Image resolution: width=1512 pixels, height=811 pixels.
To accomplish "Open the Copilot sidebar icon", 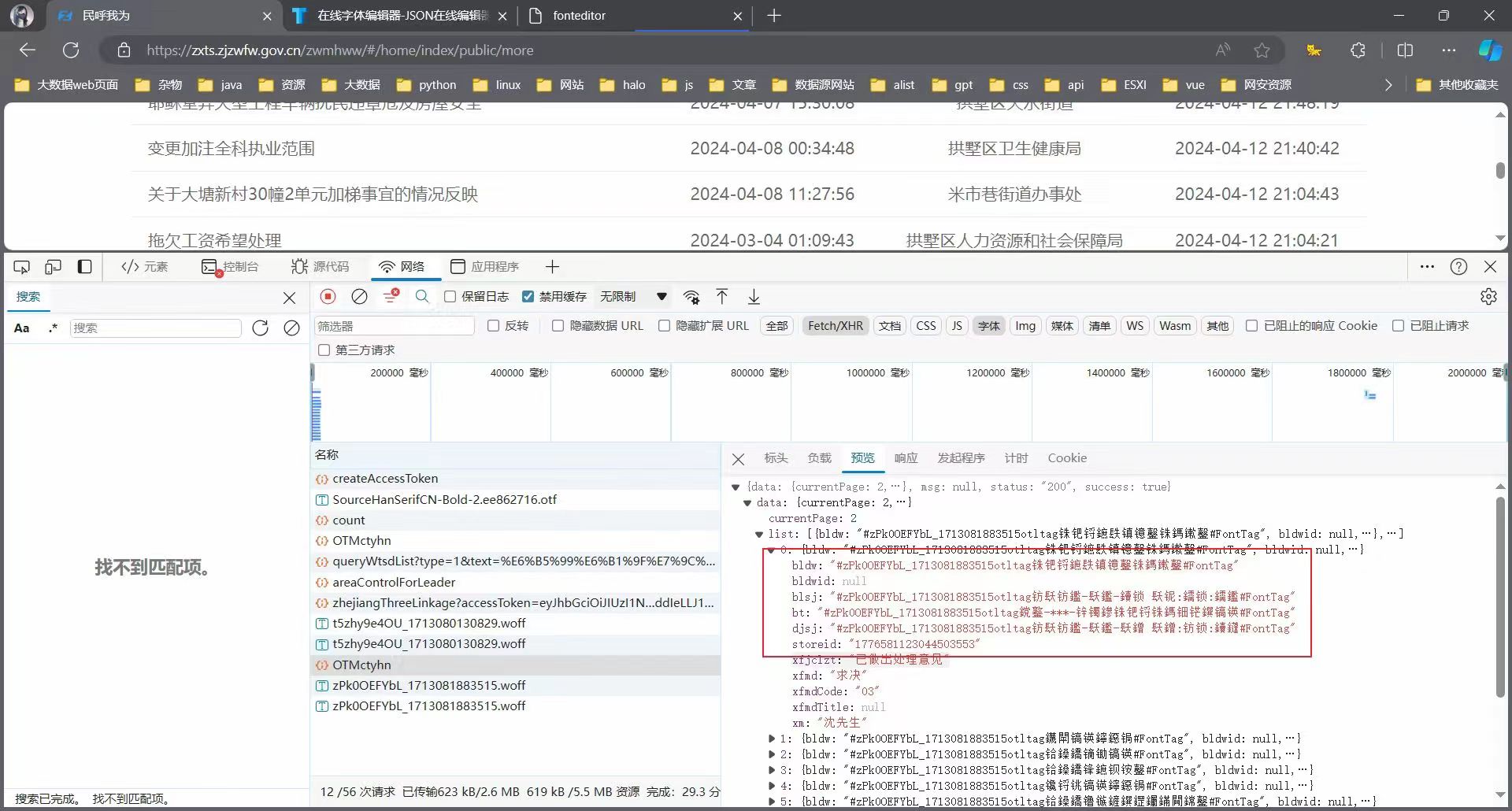I will click(1490, 50).
